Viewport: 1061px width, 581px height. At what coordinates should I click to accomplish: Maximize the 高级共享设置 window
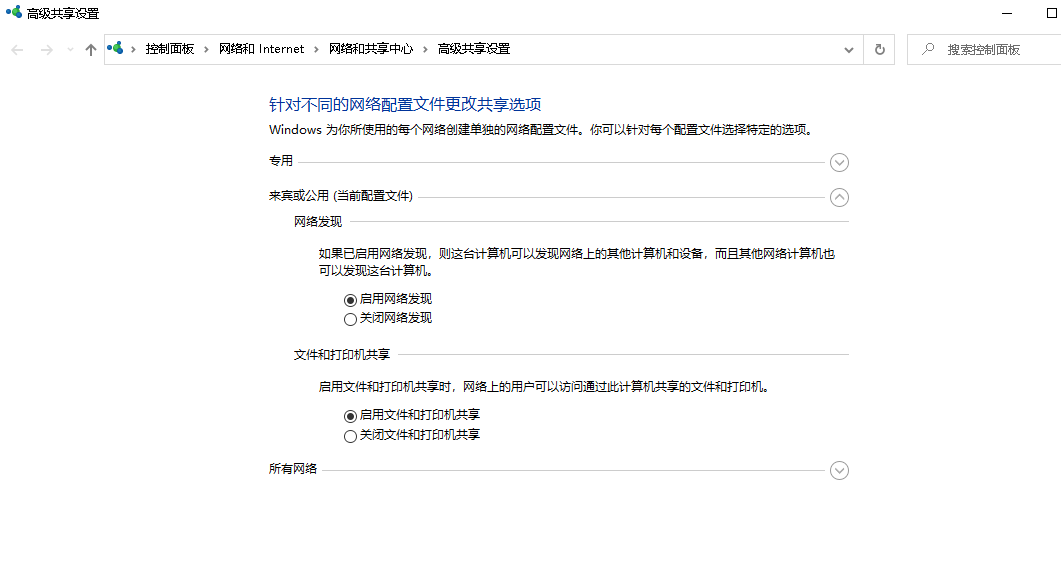(x=1052, y=13)
